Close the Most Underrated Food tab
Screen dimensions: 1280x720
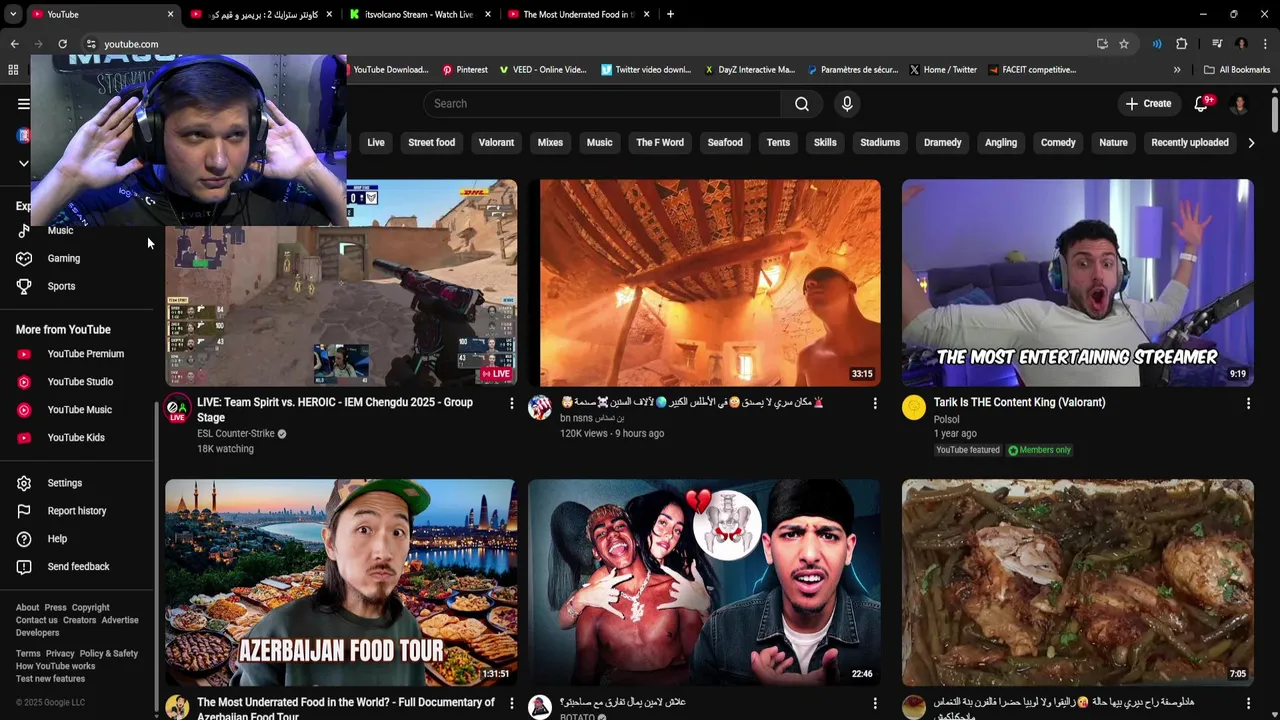[x=646, y=14]
